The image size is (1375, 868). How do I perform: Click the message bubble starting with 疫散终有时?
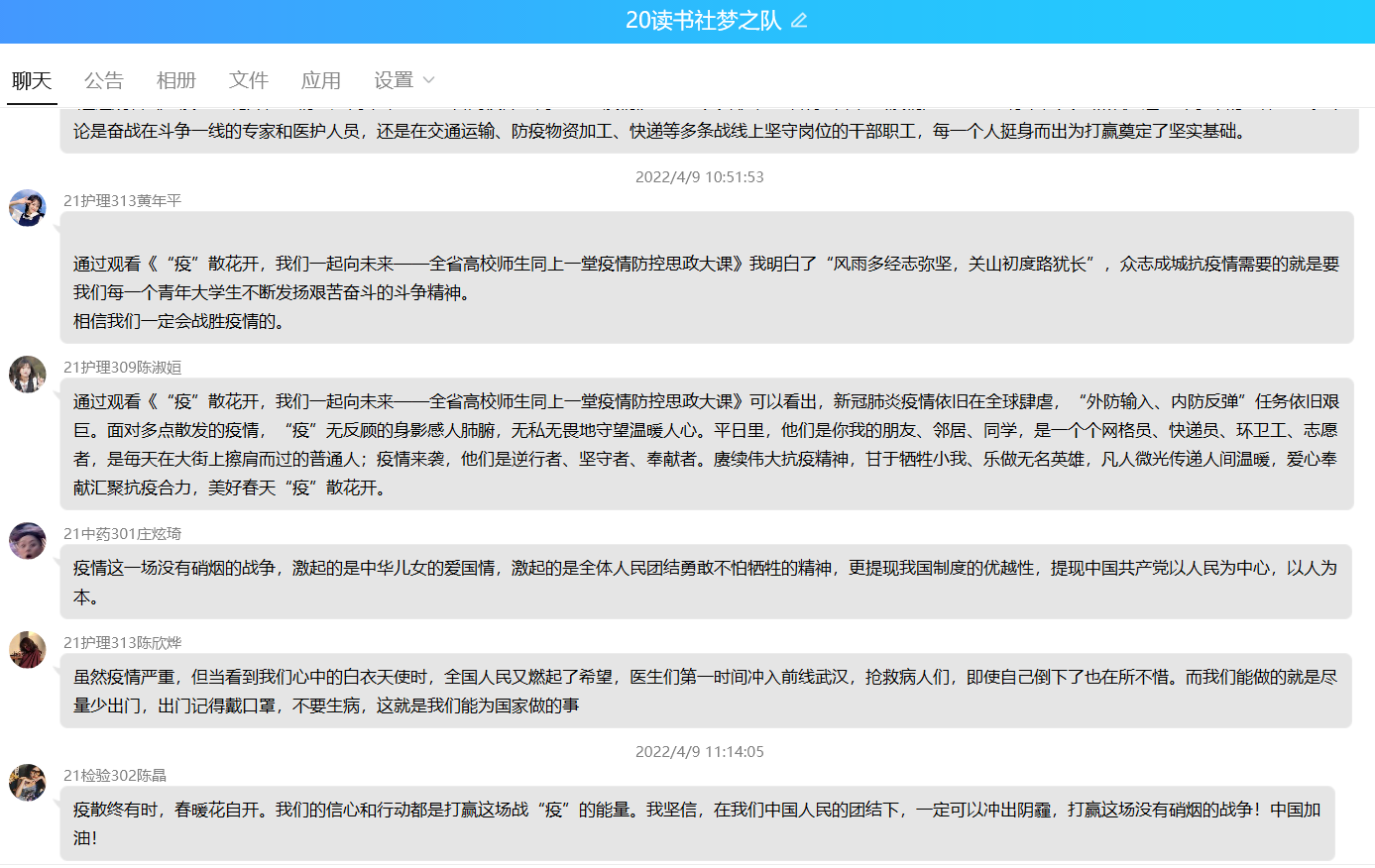697,823
